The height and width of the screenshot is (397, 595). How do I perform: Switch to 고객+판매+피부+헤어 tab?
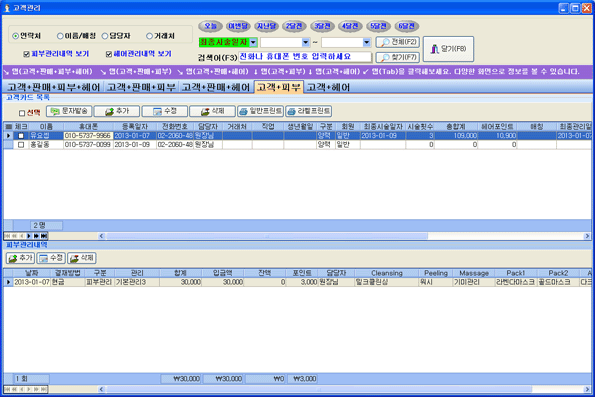point(53,87)
